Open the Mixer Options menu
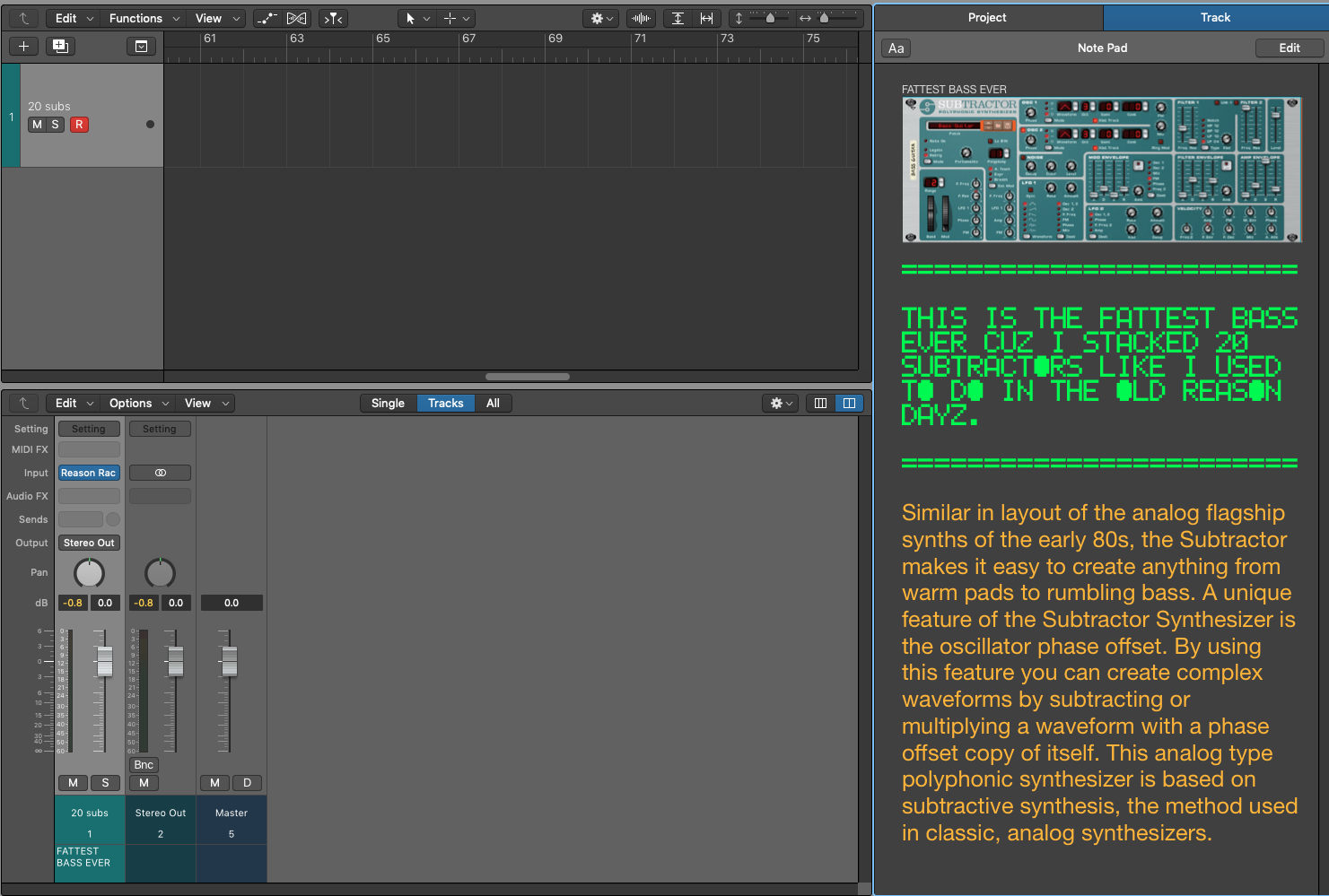This screenshot has width=1329, height=896. [138, 403]
